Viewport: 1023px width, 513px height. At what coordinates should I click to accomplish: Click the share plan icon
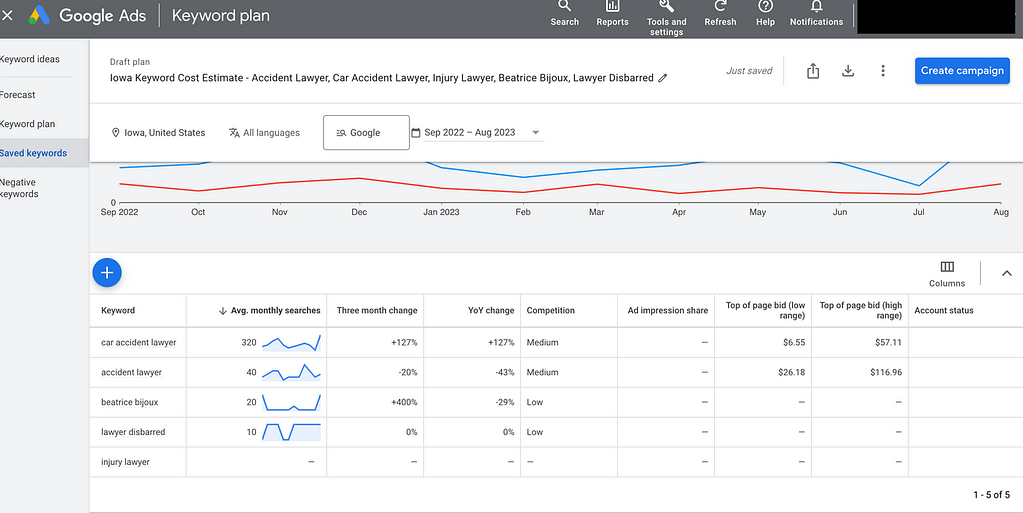(813, 70)
